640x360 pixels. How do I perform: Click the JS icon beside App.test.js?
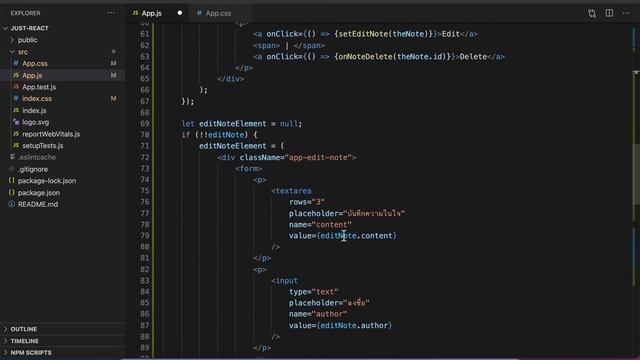(x=16, y=87)
